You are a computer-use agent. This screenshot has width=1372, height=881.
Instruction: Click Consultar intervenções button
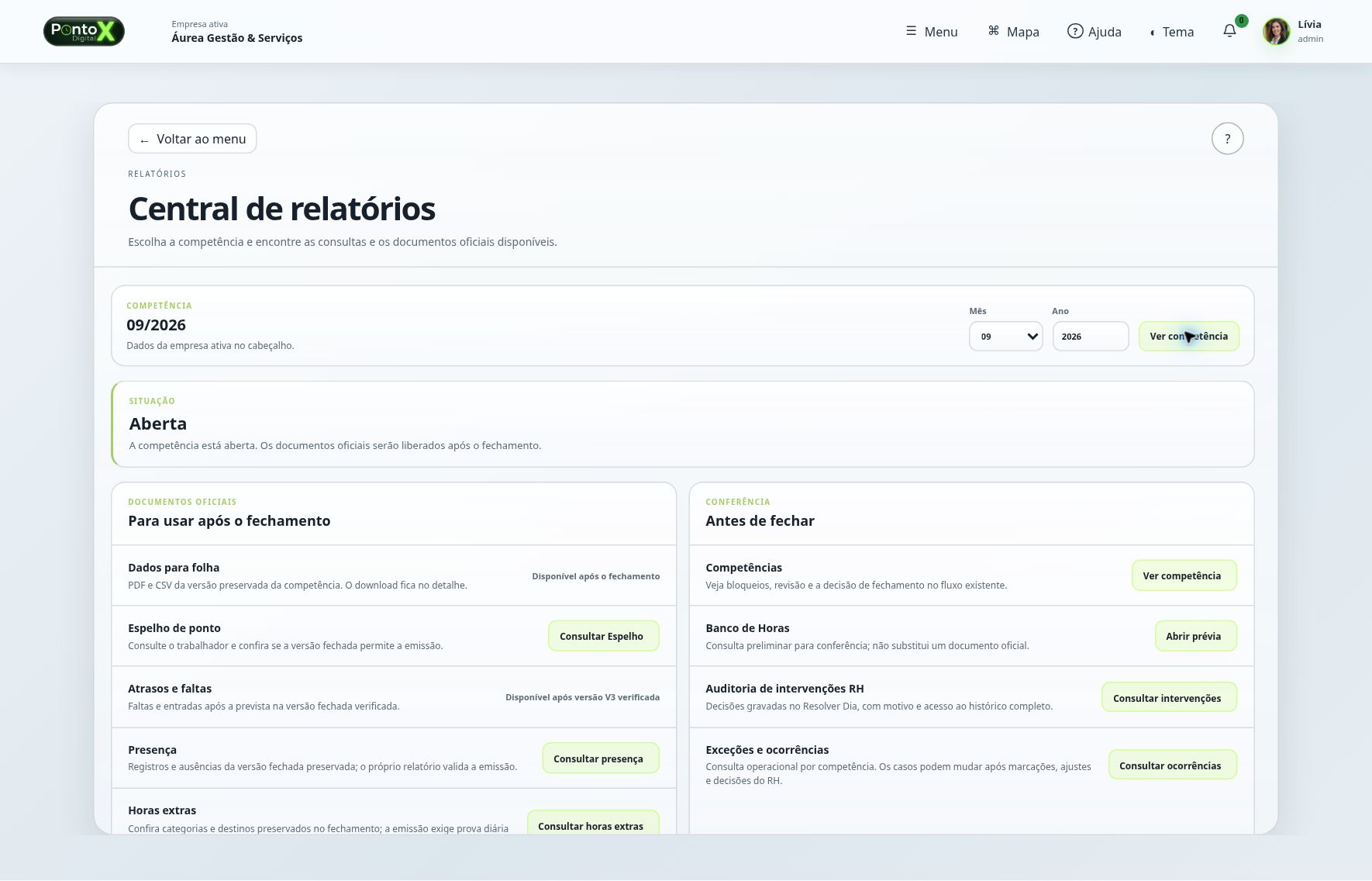point(1169,697)
